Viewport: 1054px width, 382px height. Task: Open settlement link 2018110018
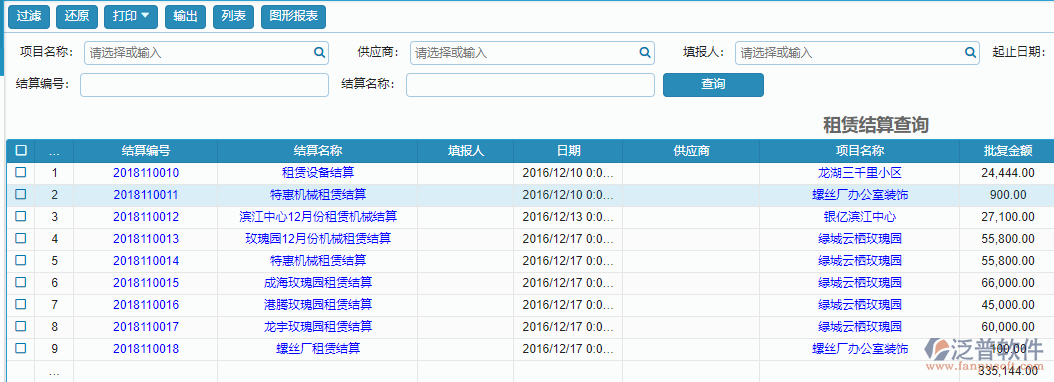point(146,348)
